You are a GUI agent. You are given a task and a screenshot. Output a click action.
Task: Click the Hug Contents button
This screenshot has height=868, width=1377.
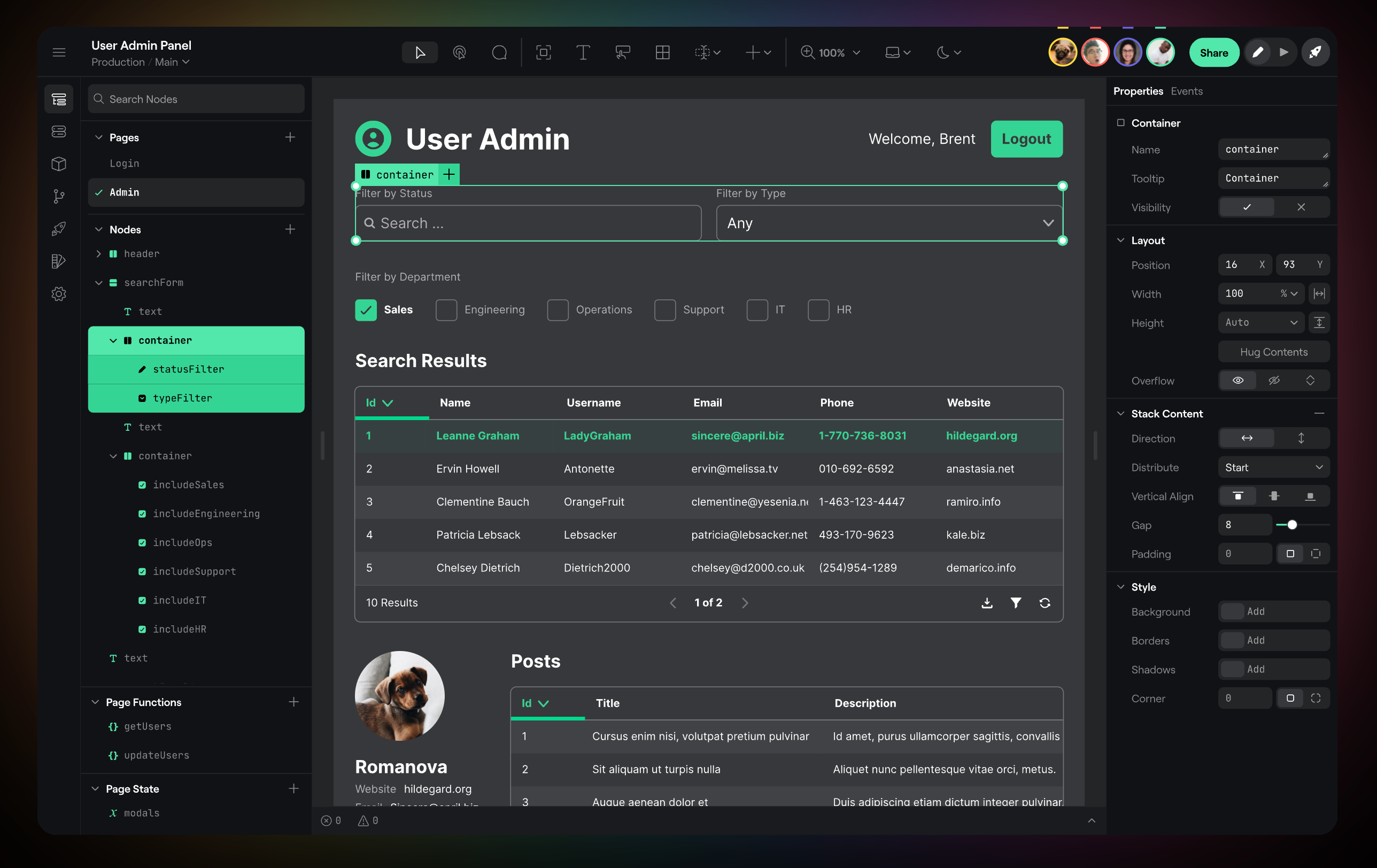click(1273, 352)
